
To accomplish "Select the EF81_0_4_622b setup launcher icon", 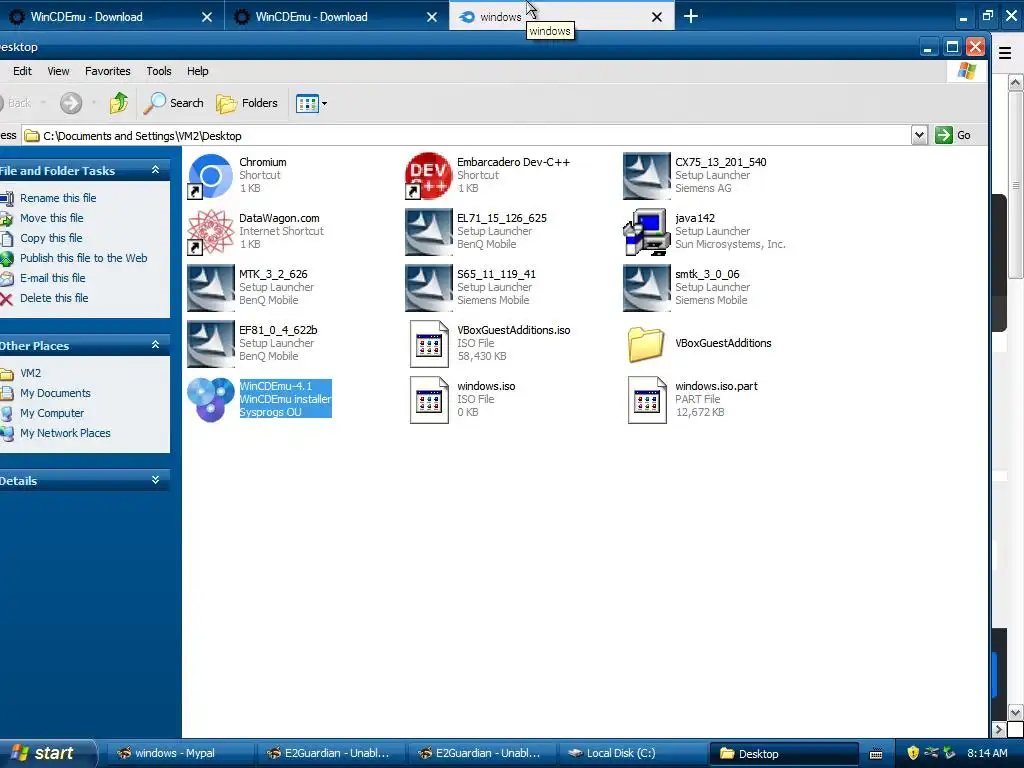I will 210,344.
